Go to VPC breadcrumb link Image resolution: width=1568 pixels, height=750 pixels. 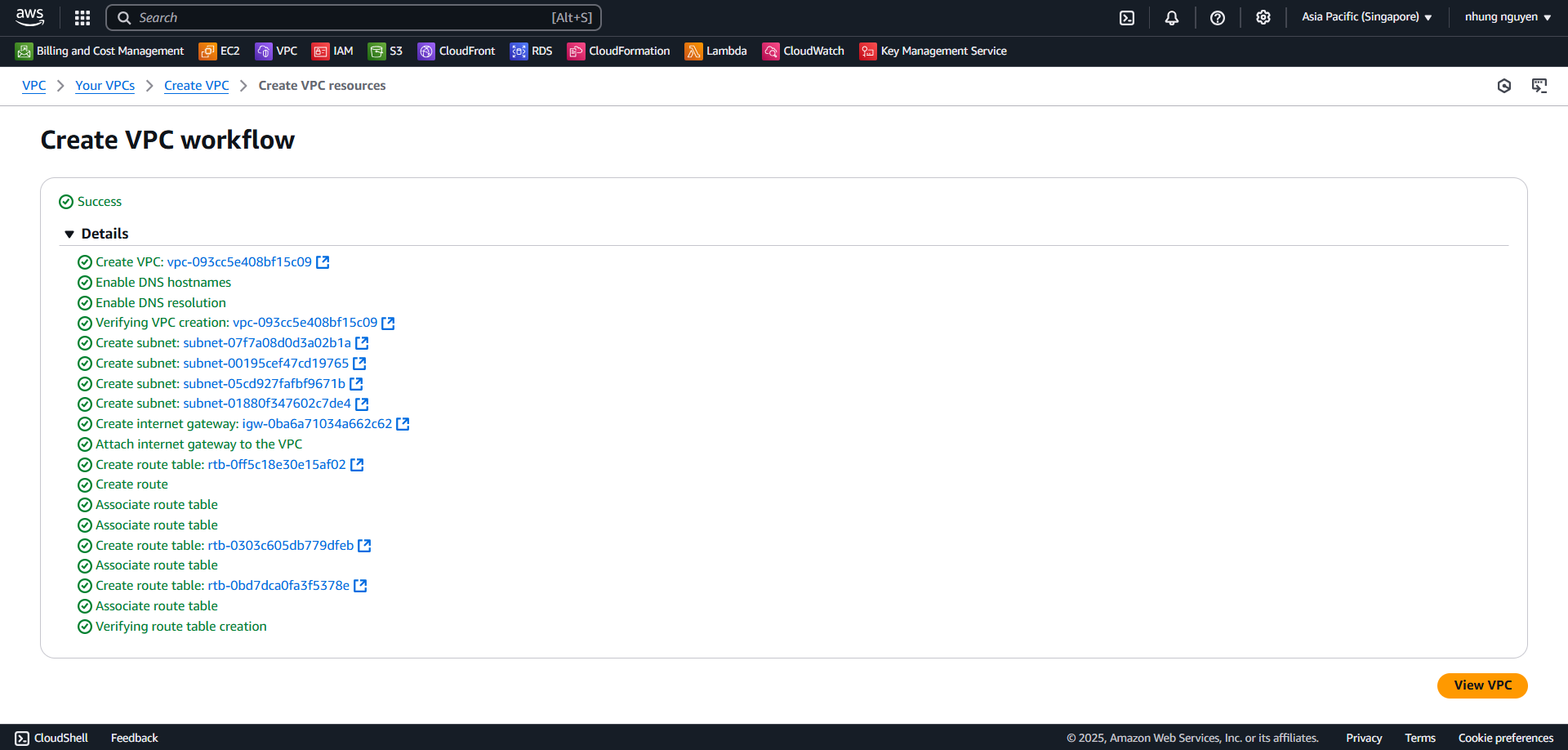(x=34, y=86)
